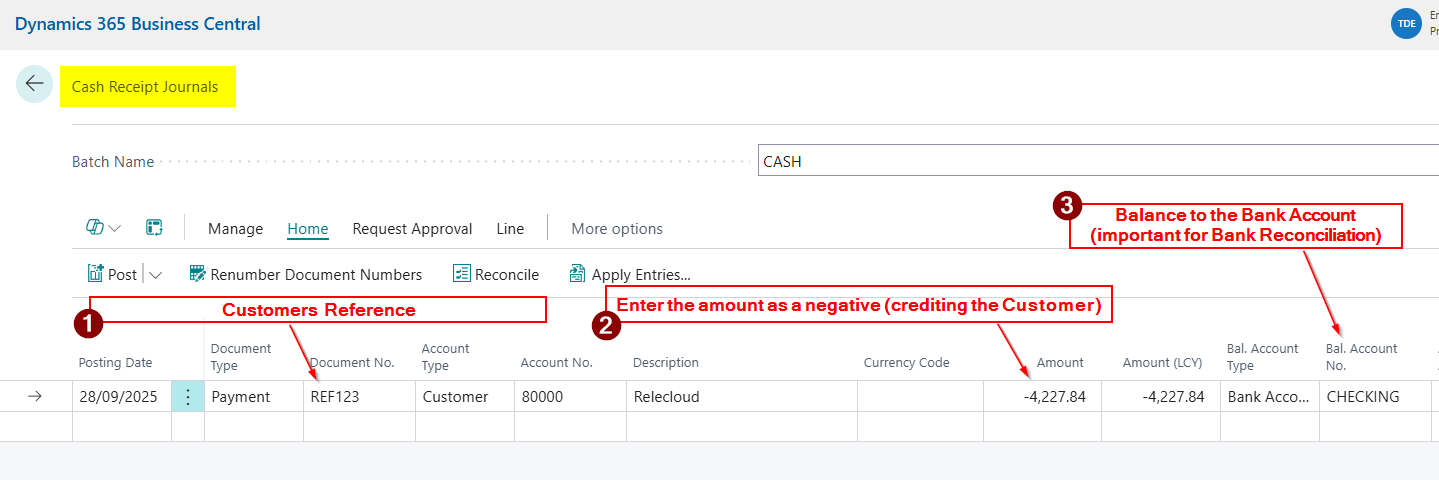The height and width of the screenshot is (480, 1439).
Task: Click the Renumber Document Numbers icon
Action: [x=197, y=274]
